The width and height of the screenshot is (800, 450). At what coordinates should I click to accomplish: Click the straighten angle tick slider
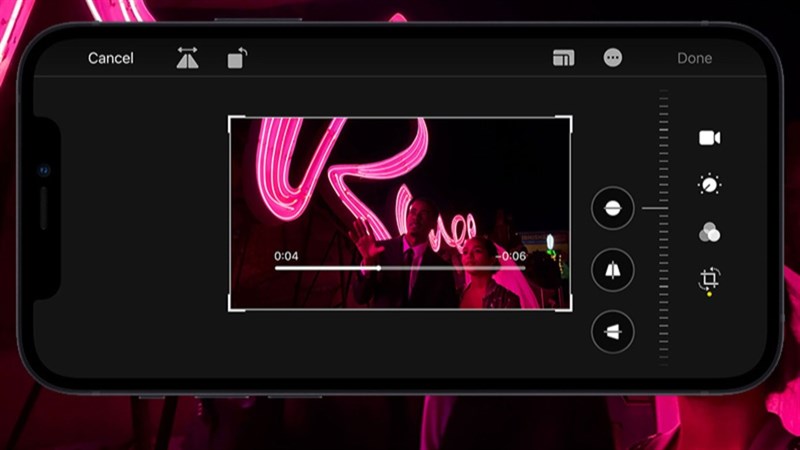click(x=663, y=227)
